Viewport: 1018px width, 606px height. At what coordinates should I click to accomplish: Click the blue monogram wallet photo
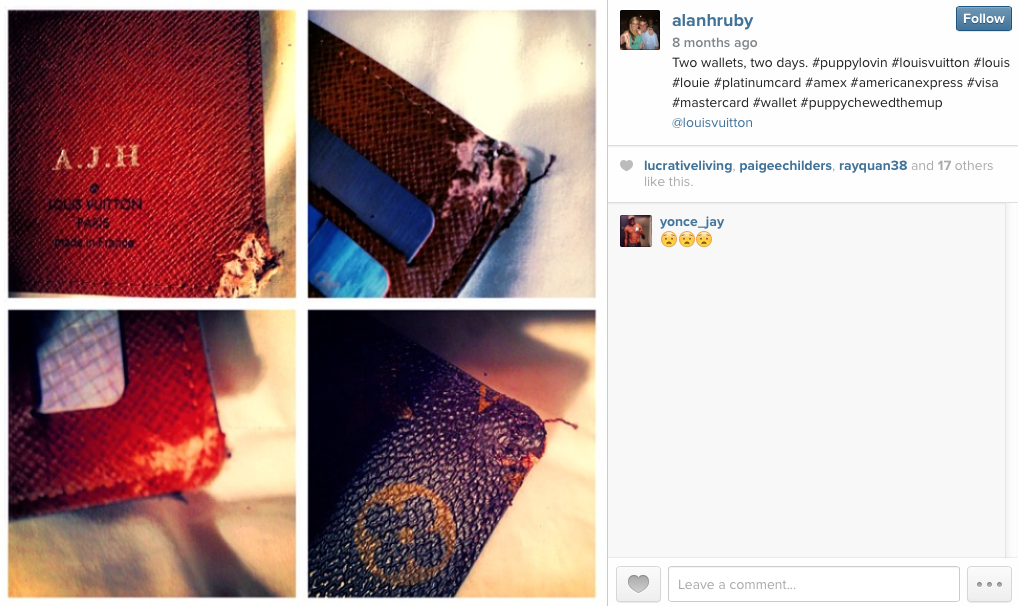[452, 453]
